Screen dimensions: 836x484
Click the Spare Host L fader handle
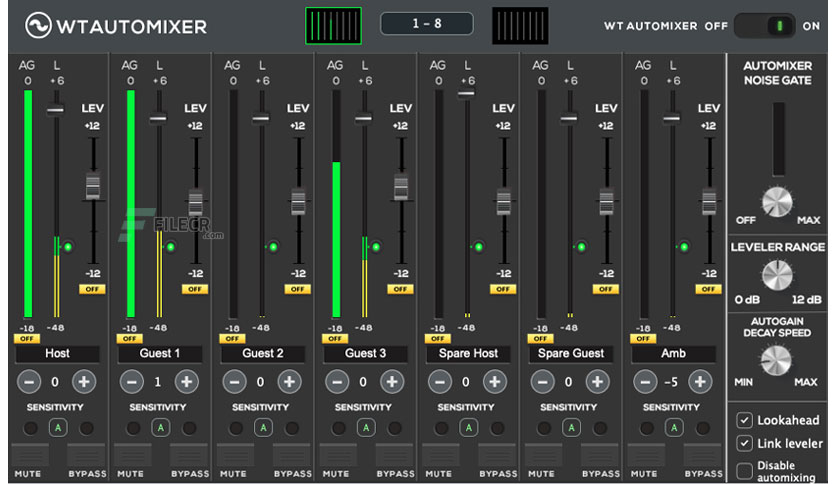pyautogui.click(x=466, y=94)
